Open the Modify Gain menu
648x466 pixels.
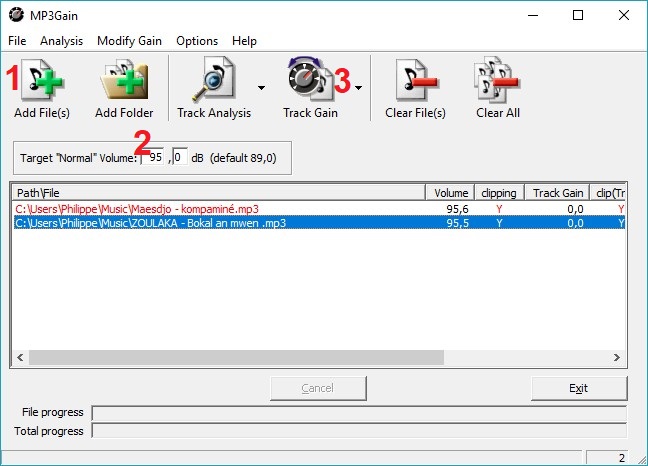click(129, 41)
